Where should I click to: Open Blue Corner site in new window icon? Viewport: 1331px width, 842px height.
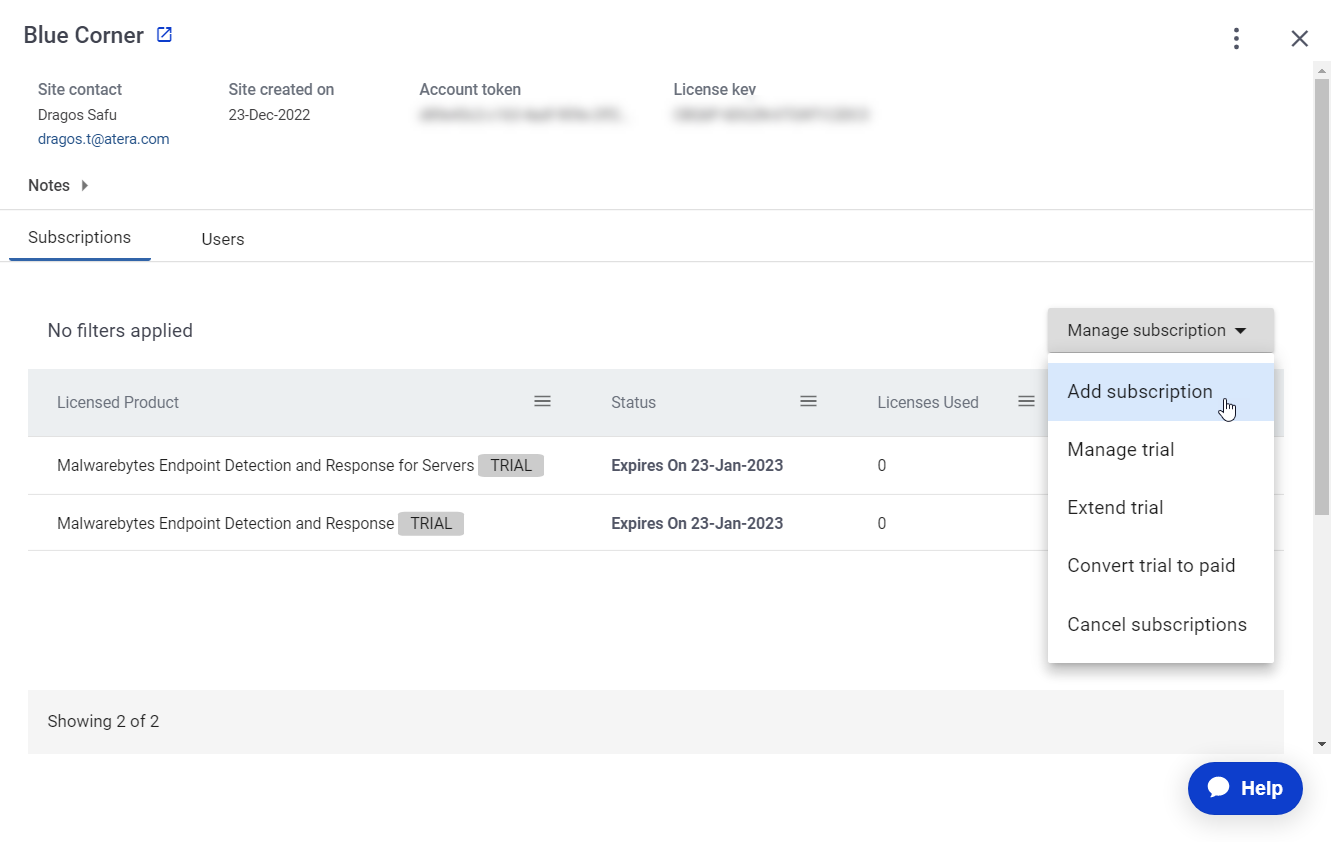(x=165, y=35)
